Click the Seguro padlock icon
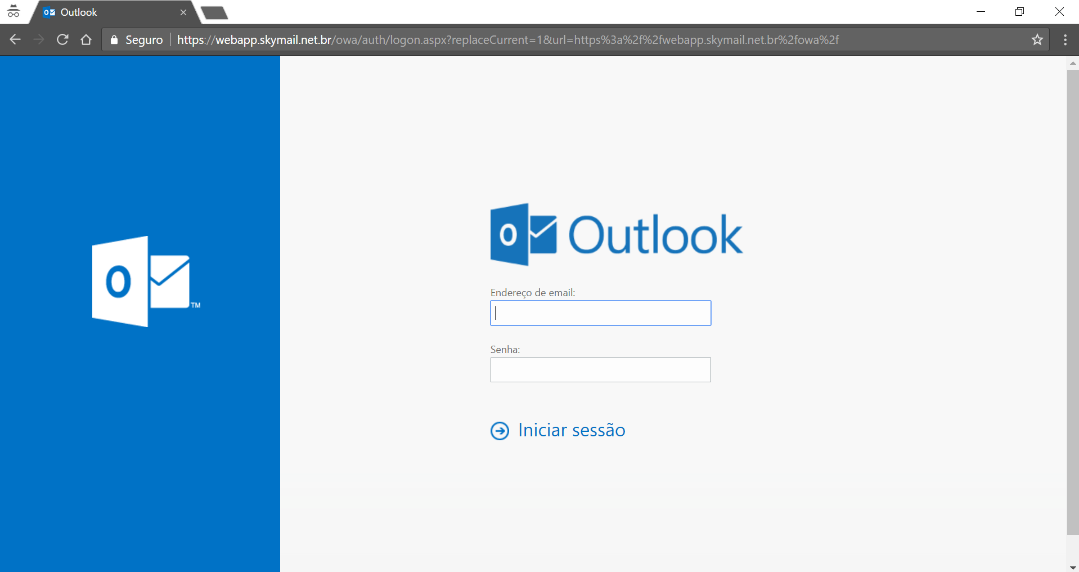The width and height of the screenshot is (1079, 572). (114, 40)
